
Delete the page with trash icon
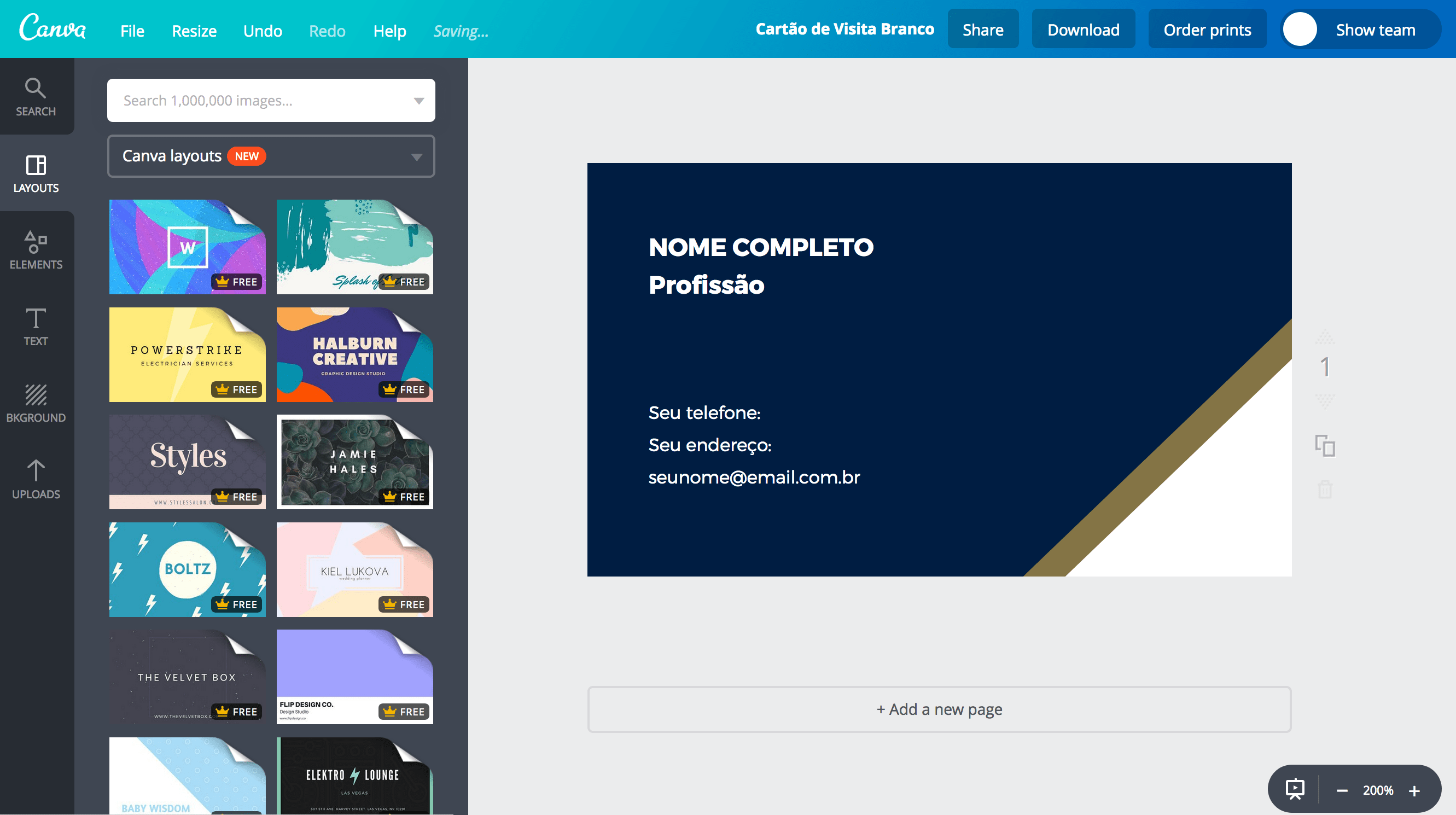click(1325, 489)
